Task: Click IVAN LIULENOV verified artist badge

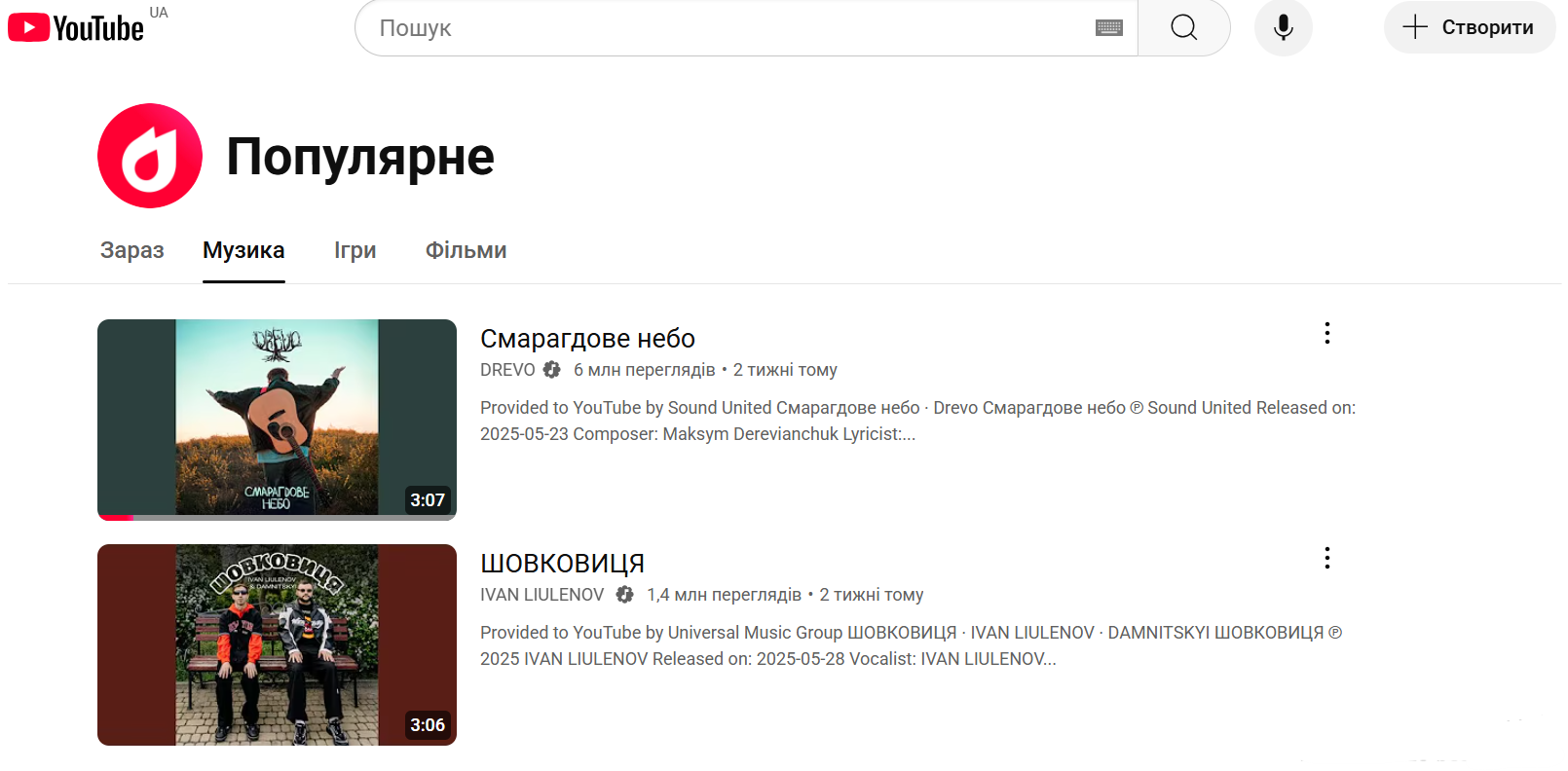Action: tap(624, 595)
